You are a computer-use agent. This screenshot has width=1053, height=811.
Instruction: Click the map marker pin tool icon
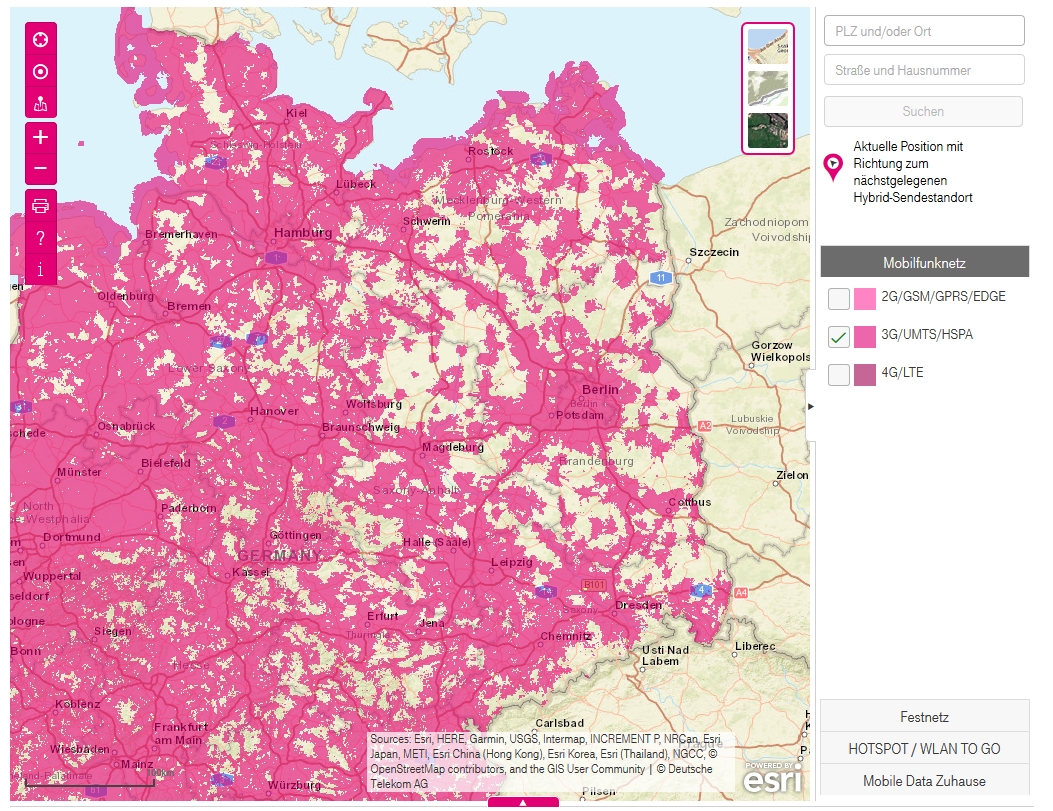click(41, 102)
